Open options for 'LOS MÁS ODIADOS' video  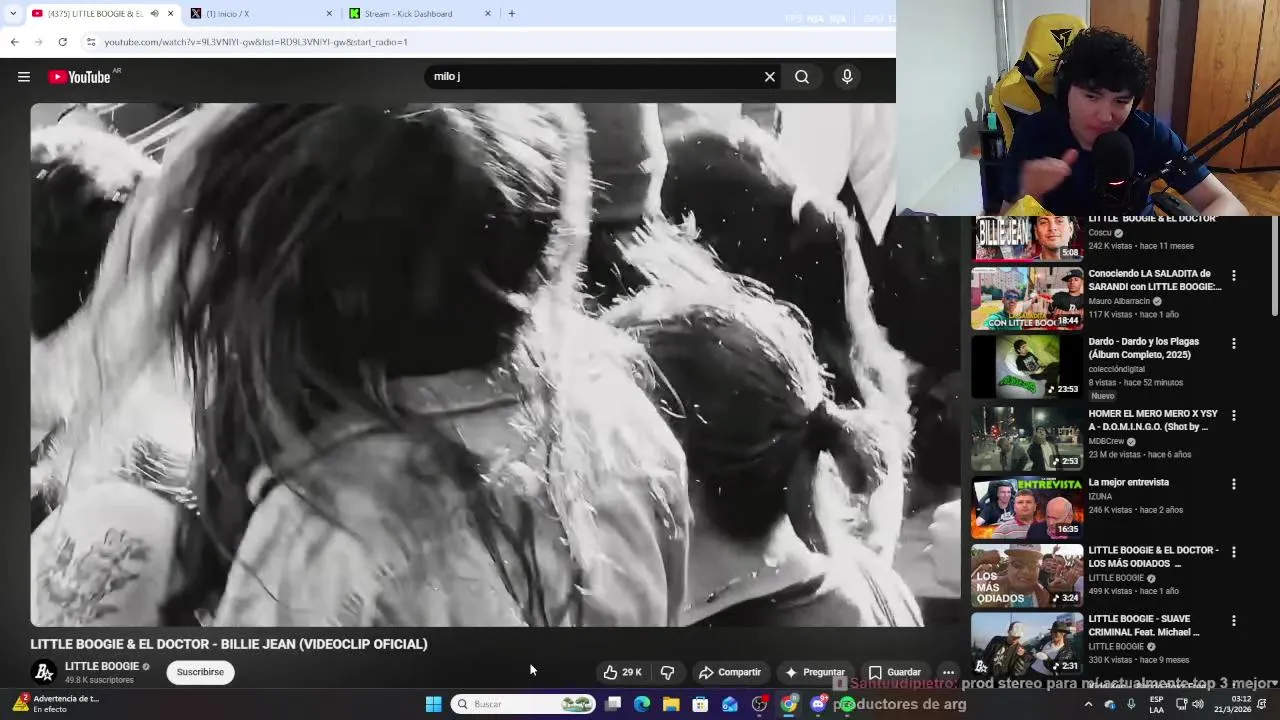click(x=1233, y=552)
